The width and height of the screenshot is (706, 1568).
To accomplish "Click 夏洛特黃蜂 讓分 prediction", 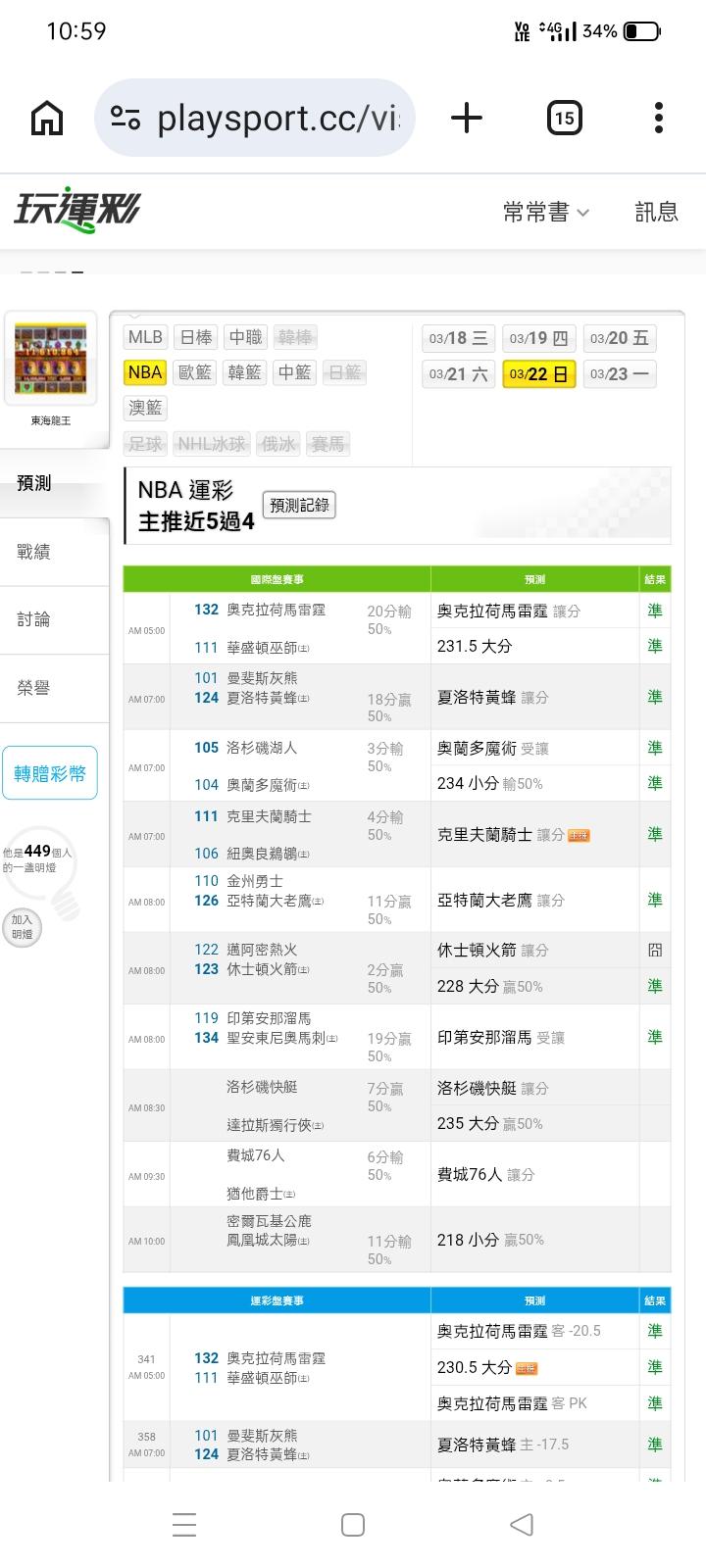I will point(492,697).
